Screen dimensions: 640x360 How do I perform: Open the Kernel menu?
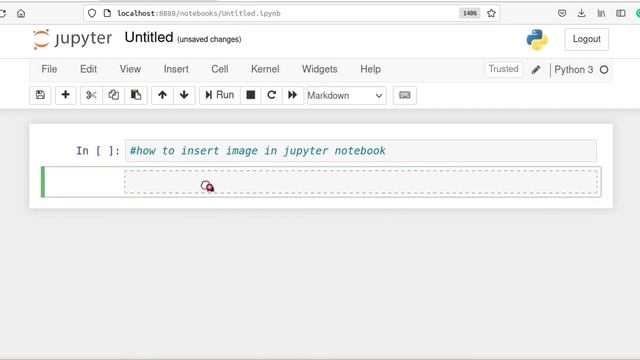[265, 69]
